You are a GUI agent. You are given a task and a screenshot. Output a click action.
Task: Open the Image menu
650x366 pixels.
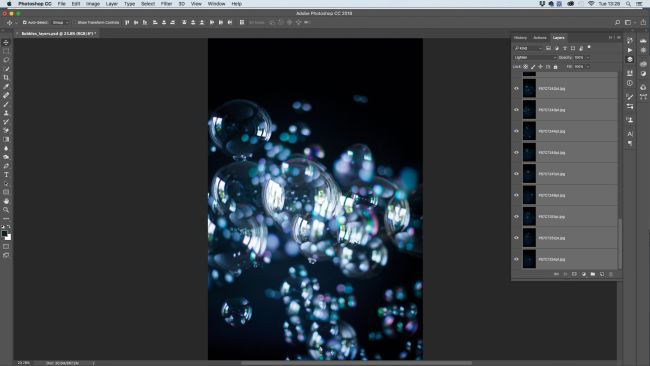[92, 4]
